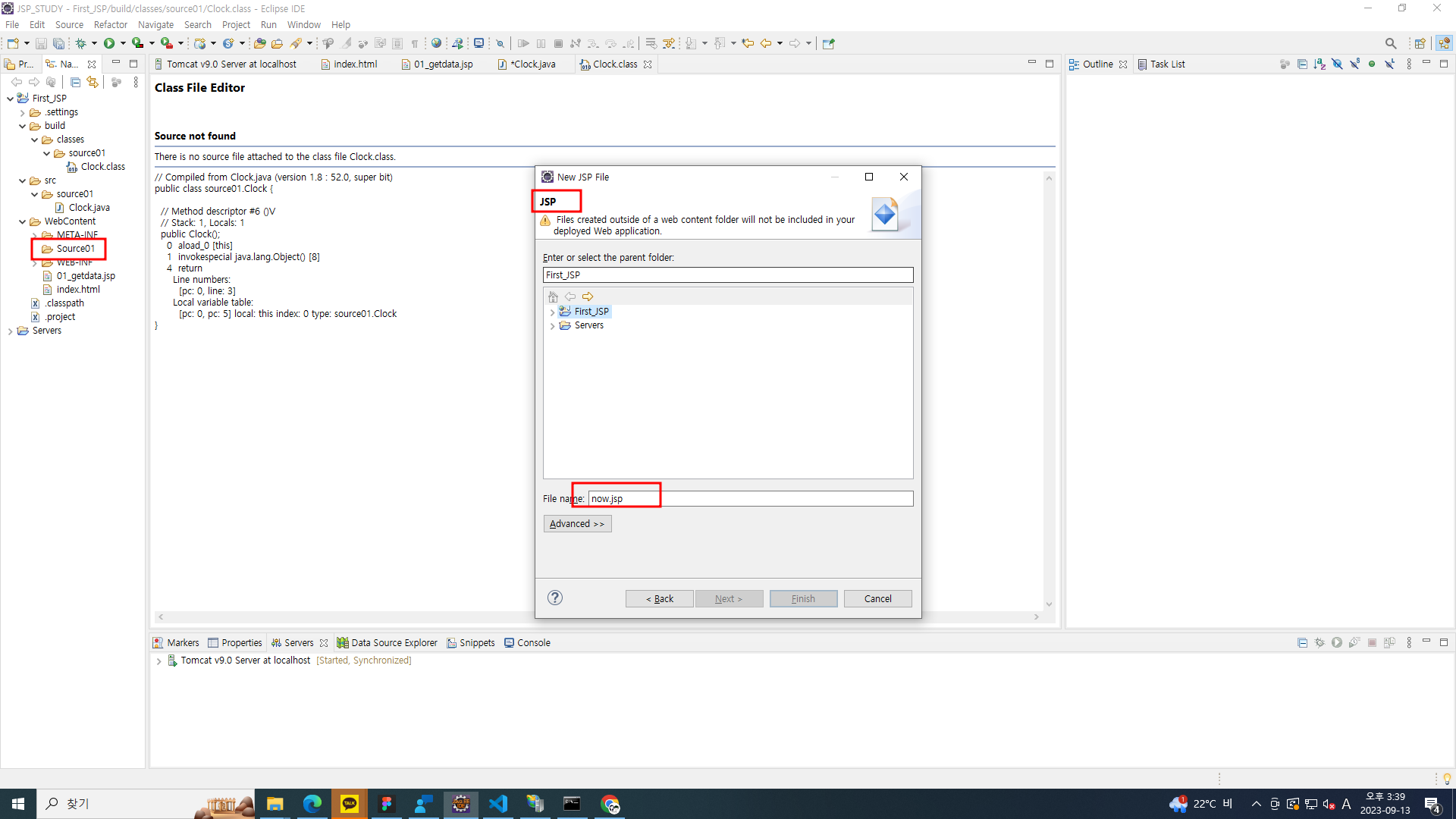Screen dimensions: 1456x819
Task: Open Visual Studio Code from taskbar
Action: [498, 804]
